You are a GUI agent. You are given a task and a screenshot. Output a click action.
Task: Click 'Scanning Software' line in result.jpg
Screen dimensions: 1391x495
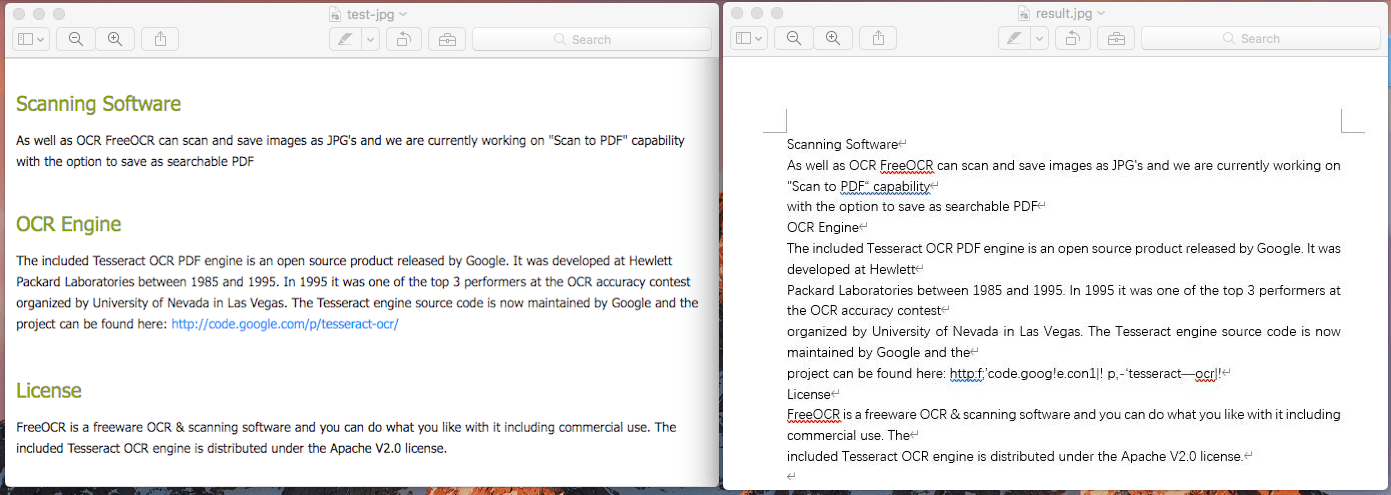click(842, 144)
